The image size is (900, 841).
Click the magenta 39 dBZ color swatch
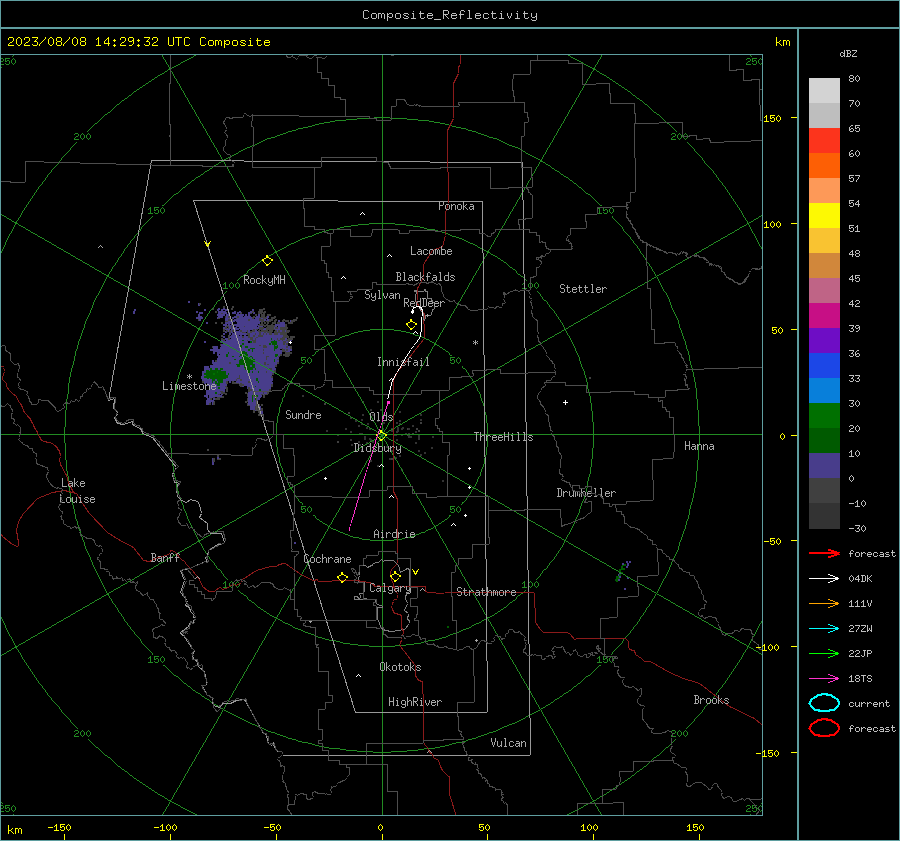coord(824,315)
